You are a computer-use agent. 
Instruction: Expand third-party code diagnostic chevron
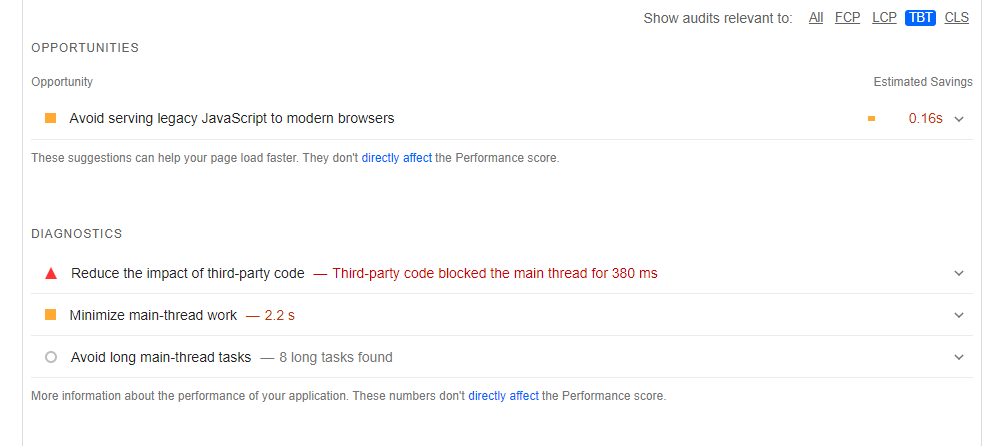click(x=959, y=273)
